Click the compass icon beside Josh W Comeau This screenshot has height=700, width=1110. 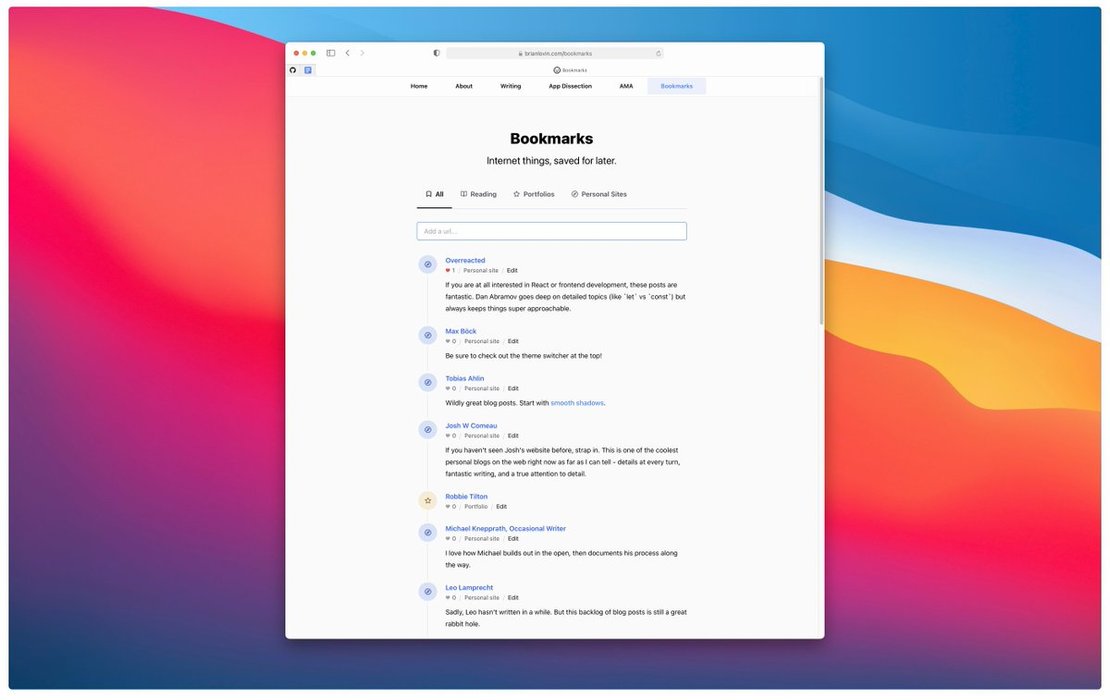point(428,430)
